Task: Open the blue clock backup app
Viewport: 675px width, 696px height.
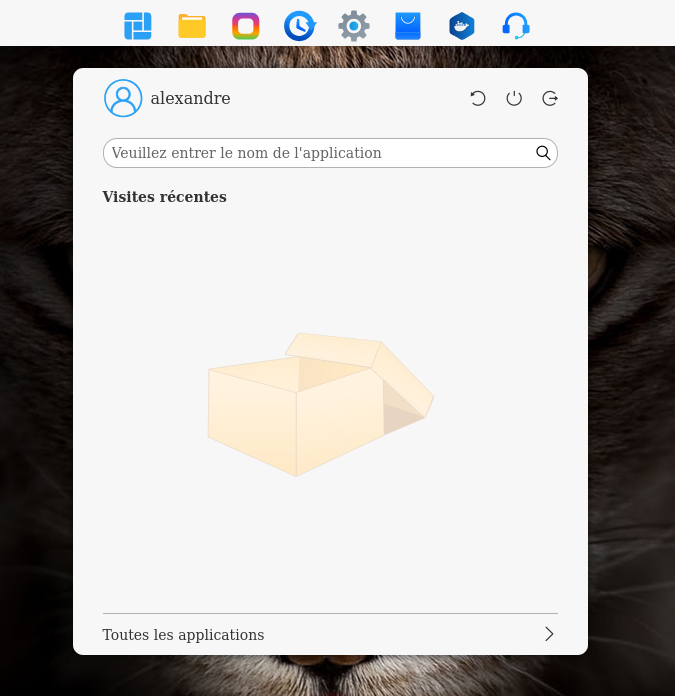Action: 300,26
